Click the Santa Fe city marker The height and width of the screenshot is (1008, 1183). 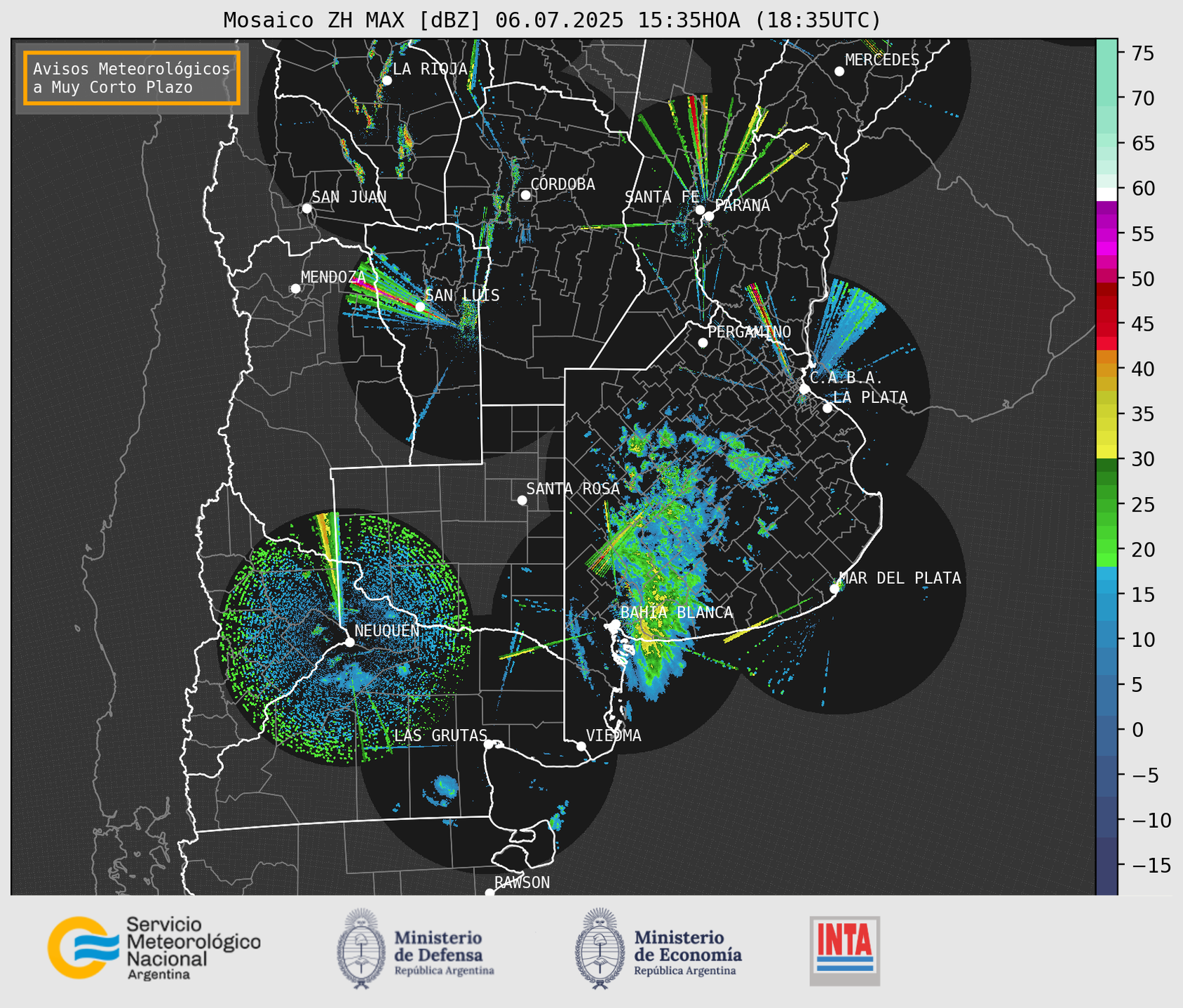point(700,210)
